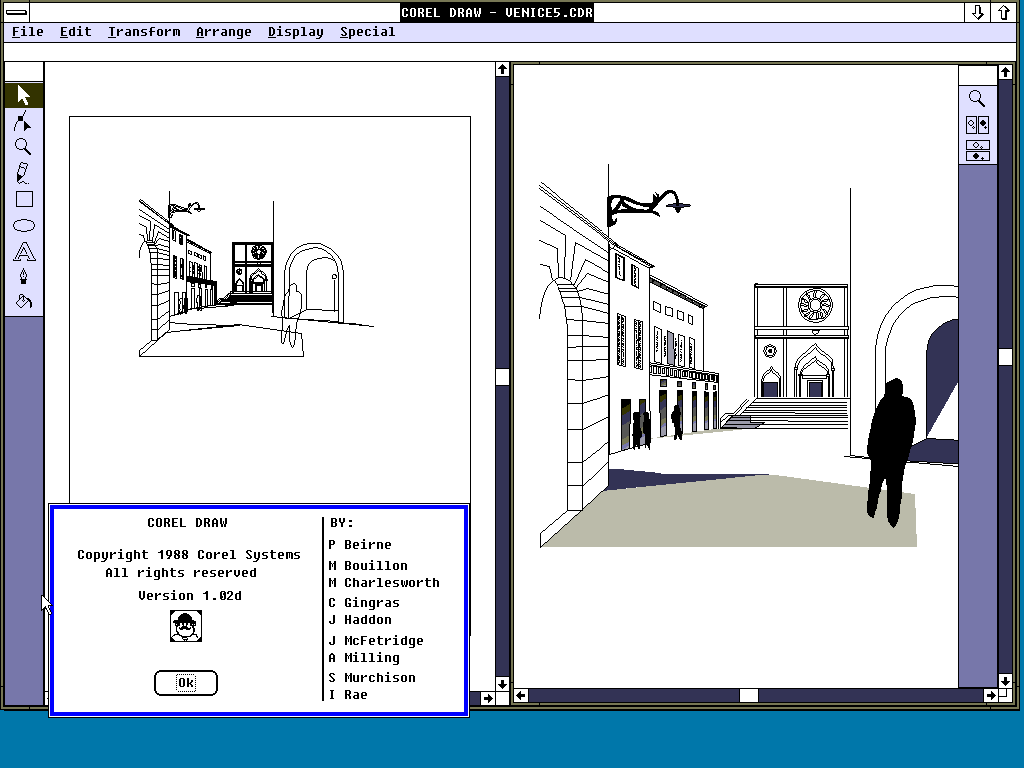Click the name 'J McFetridge' in credits
1024x768 pixels.
pyautogui.click(x=376, y=641)
